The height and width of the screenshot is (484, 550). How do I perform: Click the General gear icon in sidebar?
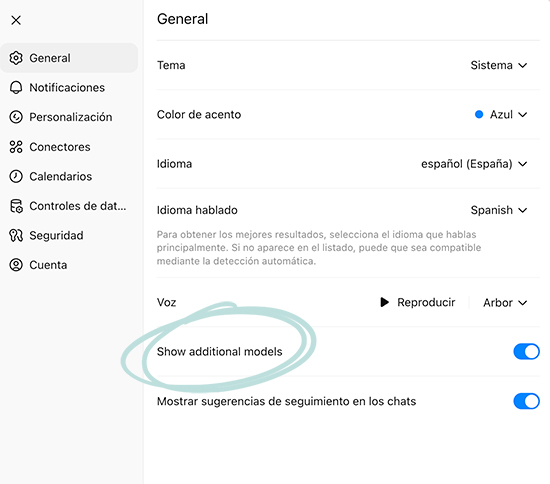[x=16, y=58]
